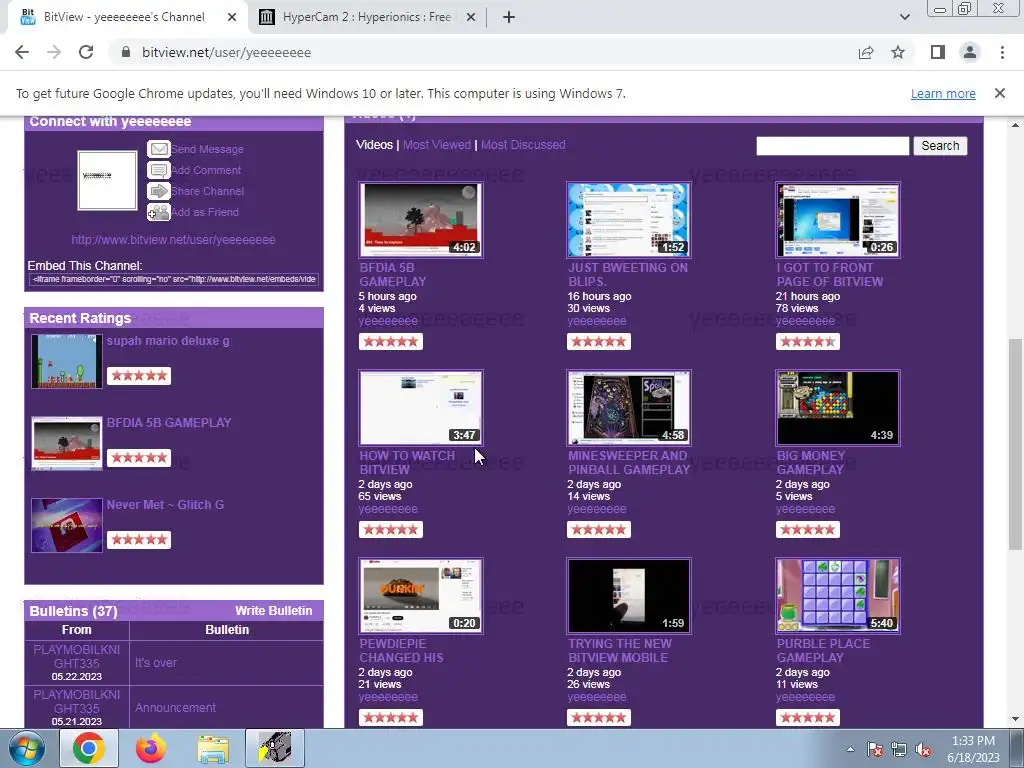The height and width of the screenshot is (768, 1024).
Task: Toggle the Chrome side panel icon
Action: coord(938,52)
